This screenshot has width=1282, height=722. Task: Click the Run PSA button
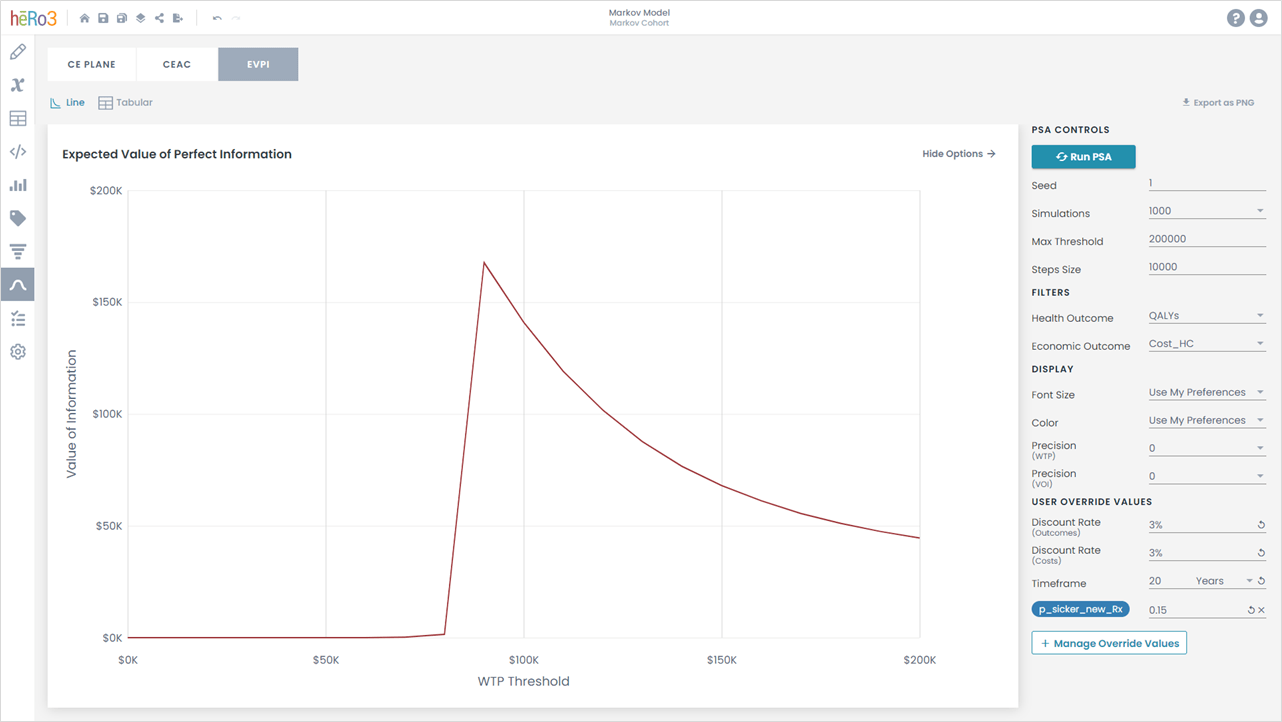(x=1083, y=157)
